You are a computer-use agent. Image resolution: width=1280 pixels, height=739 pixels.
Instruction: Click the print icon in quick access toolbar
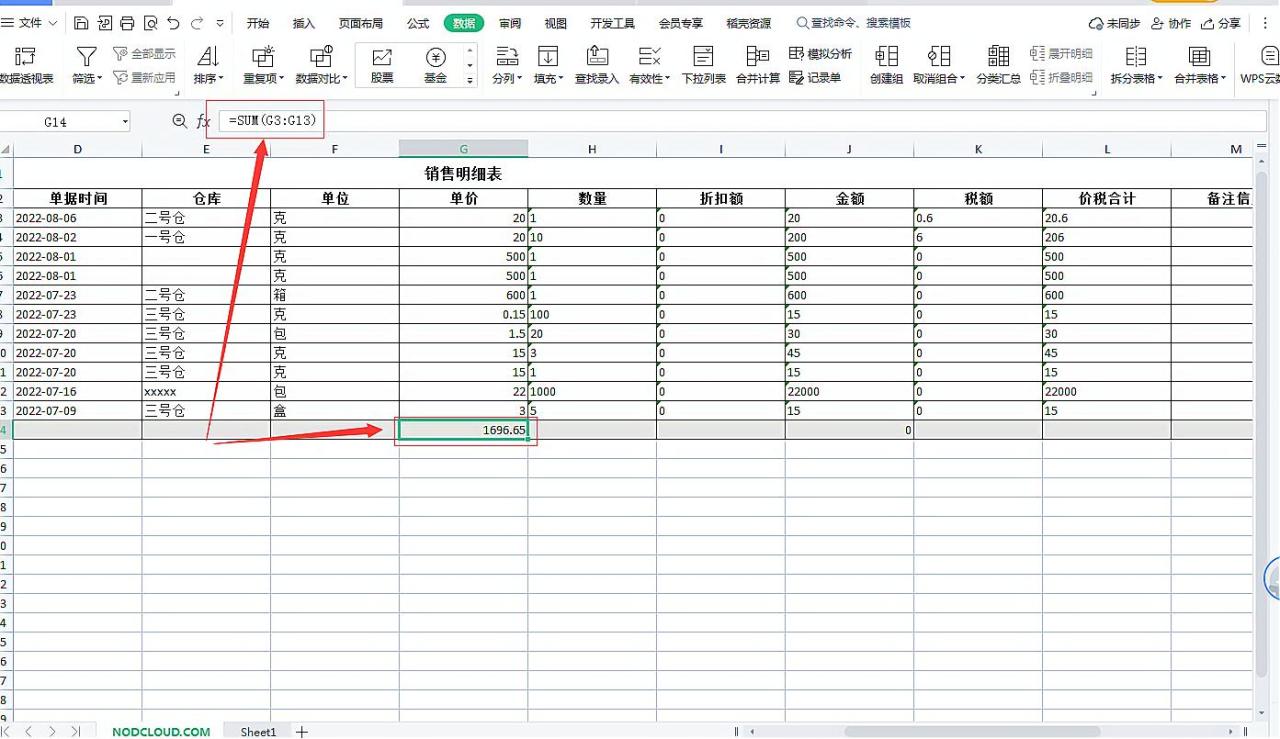coord(127,23)
